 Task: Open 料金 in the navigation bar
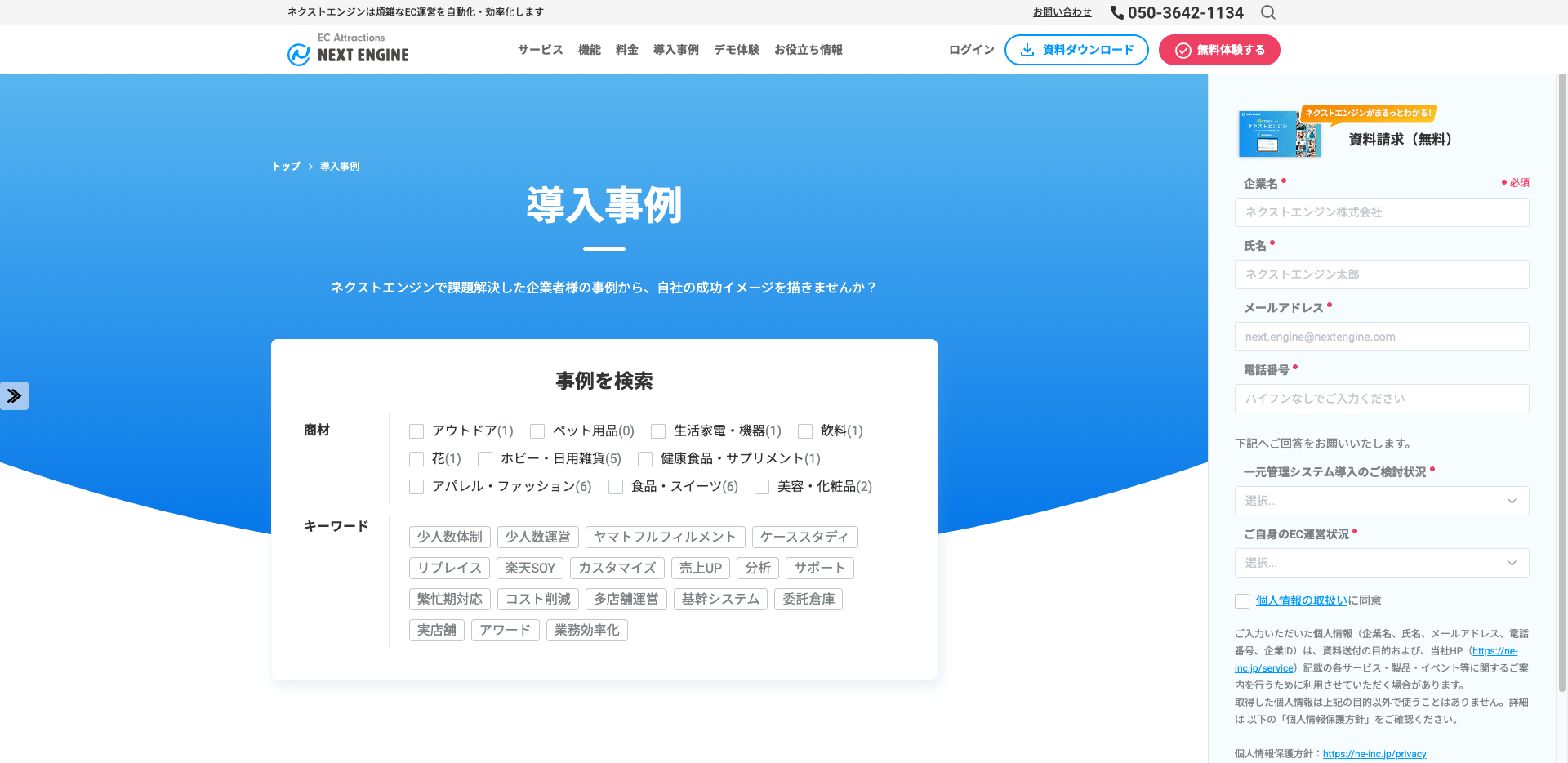click(626, 50)
